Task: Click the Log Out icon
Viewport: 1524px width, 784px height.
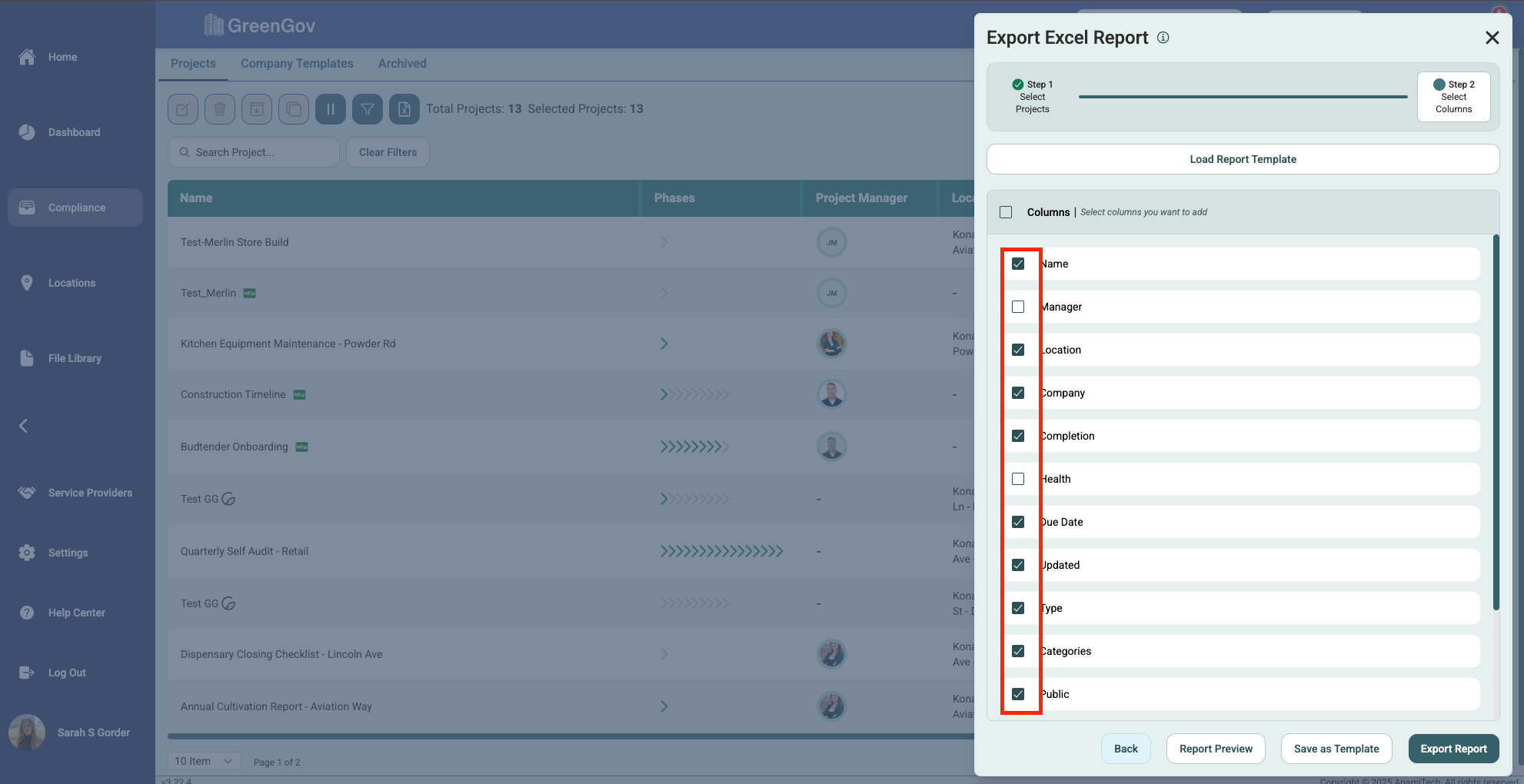Action: 27,673
